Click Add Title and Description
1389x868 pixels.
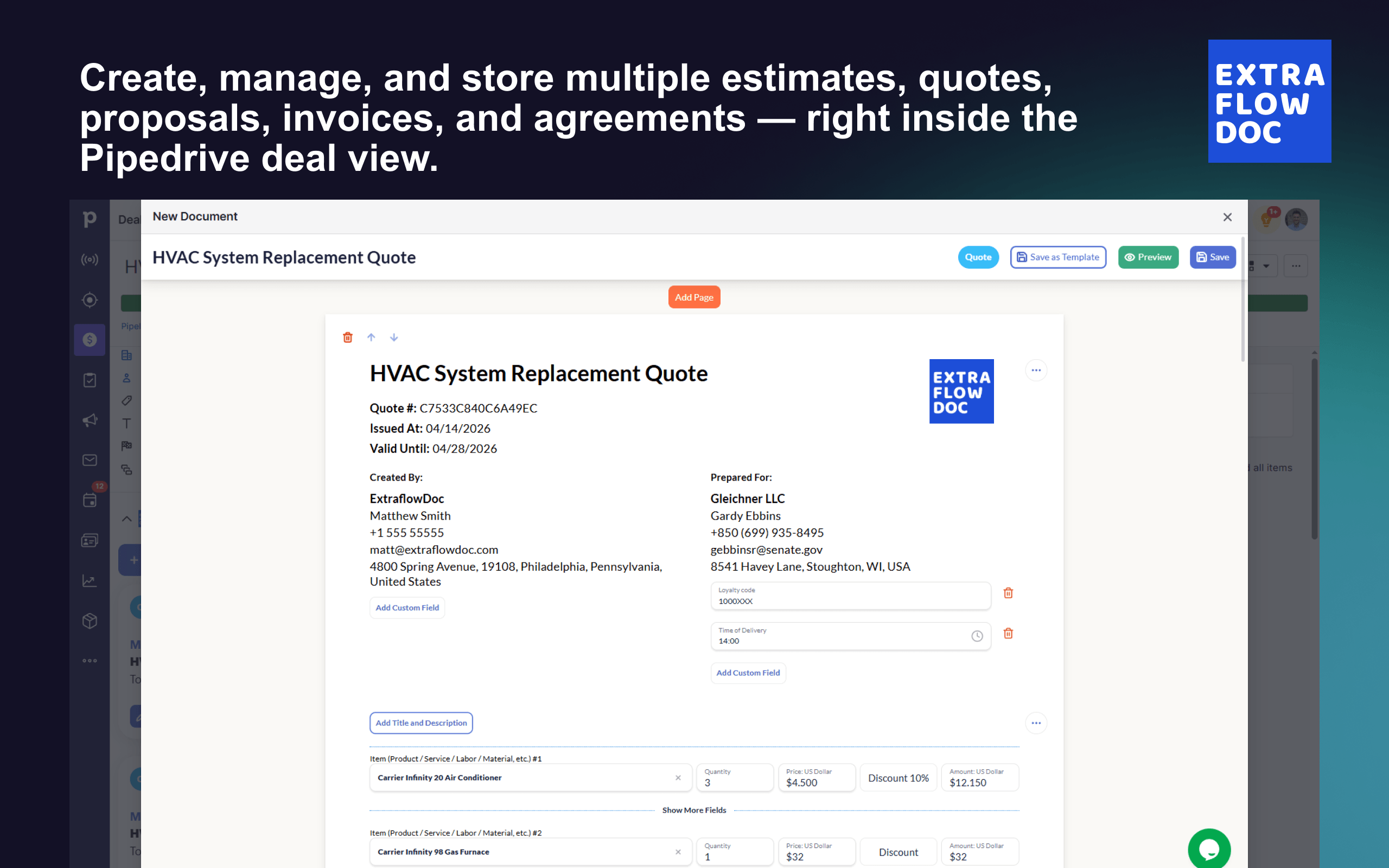pyautogui.click(x=421, y=723)
